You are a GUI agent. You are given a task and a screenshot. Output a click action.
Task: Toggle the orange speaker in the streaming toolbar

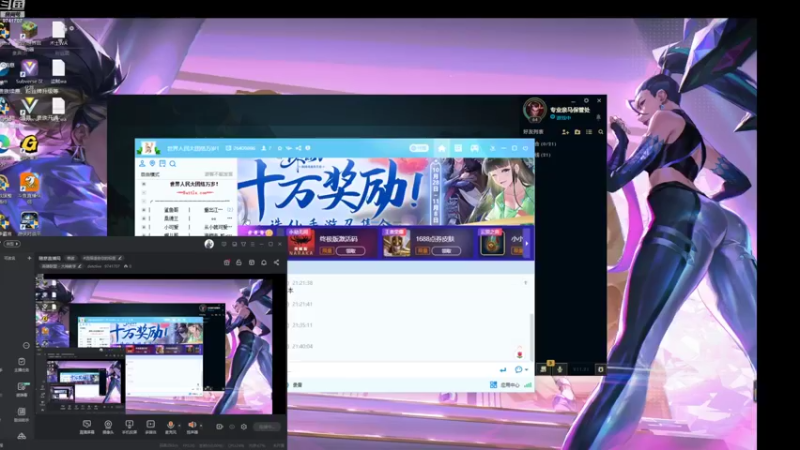[192, 424]
